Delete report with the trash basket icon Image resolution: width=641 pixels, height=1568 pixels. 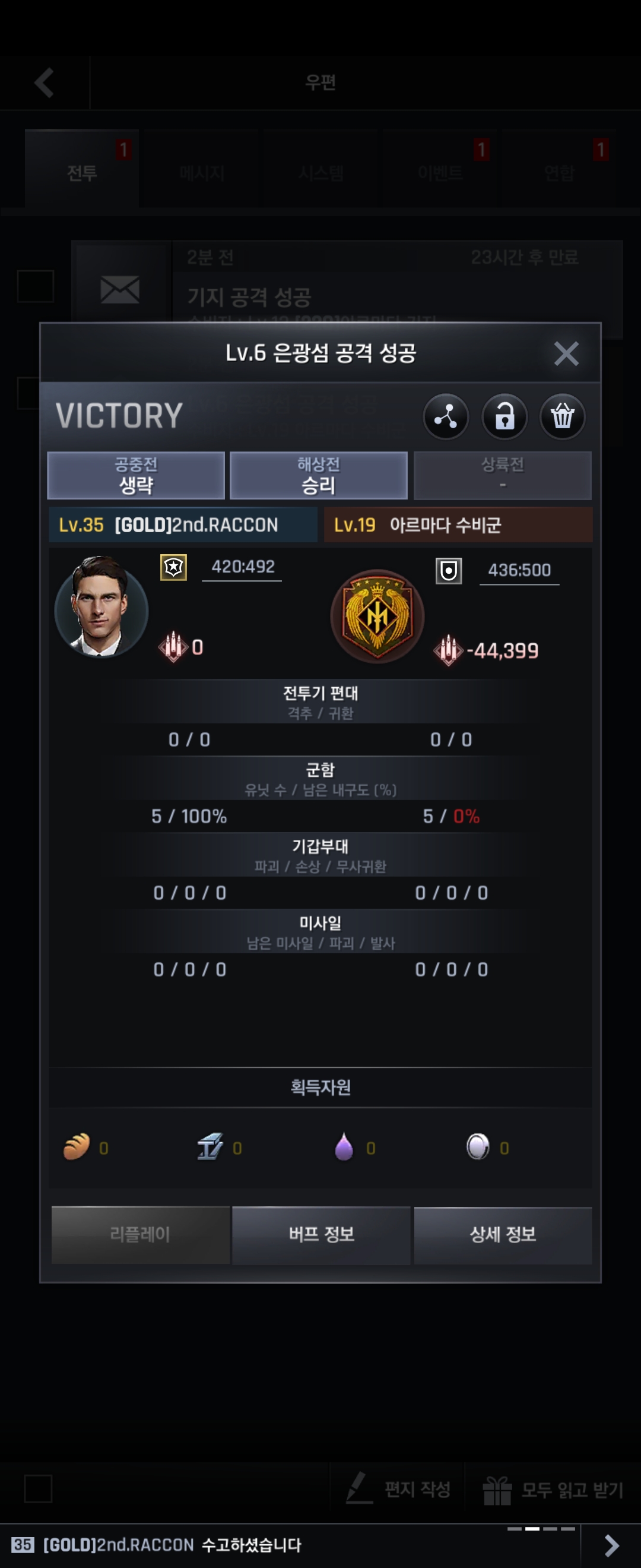(x=563, y=417)
